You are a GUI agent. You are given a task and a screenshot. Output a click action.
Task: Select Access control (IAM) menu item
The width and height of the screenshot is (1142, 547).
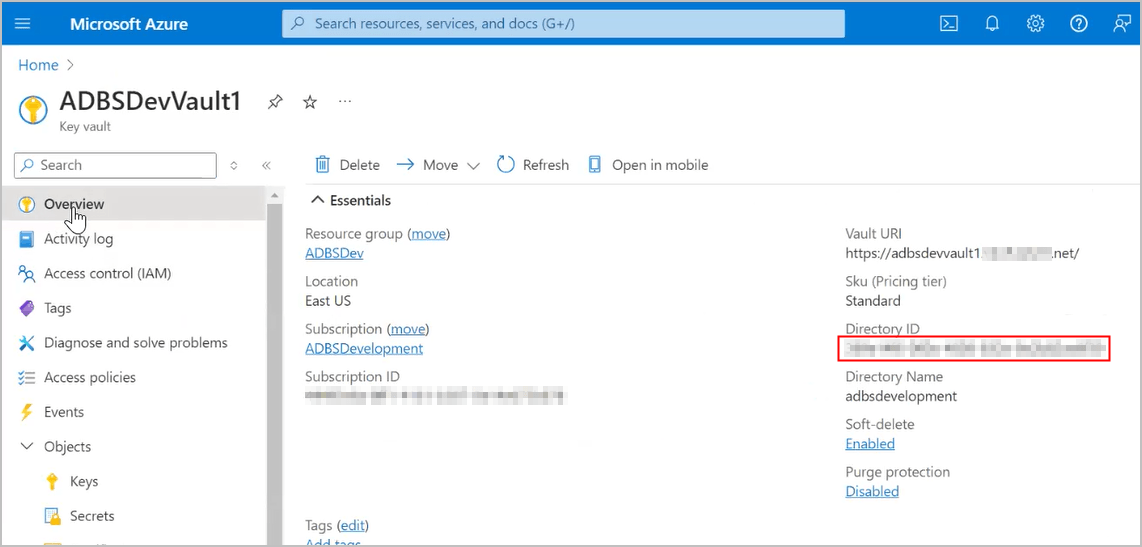107,273
